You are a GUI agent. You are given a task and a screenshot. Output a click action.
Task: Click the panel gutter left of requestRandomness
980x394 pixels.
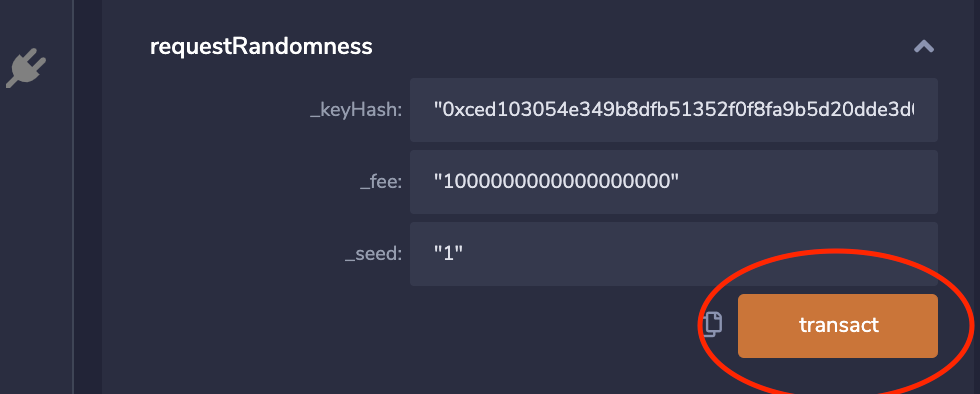pyautogui.click(x=88, y=197)
